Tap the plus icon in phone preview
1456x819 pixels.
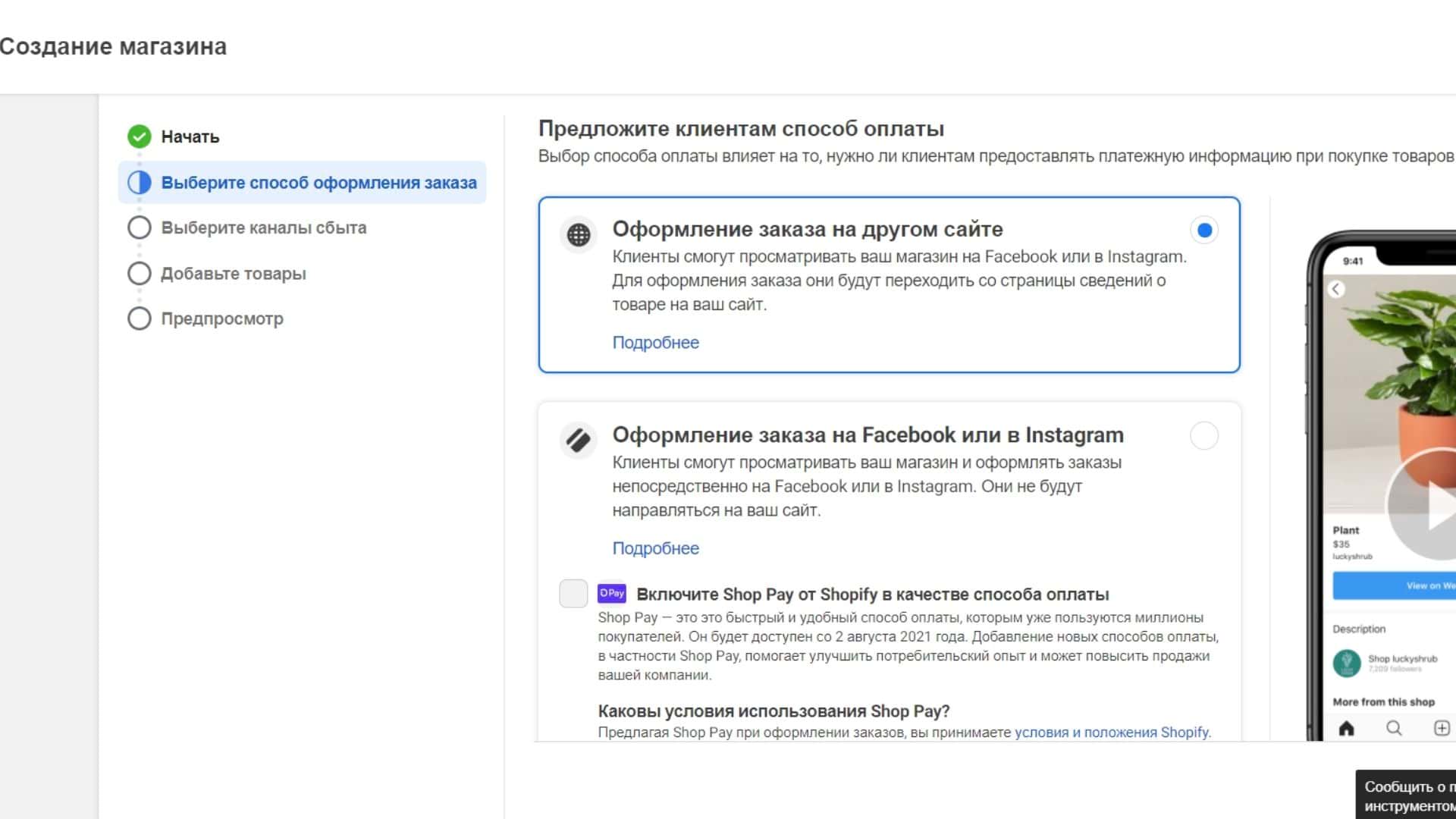pyautogui.click(x=1442, y=728)
